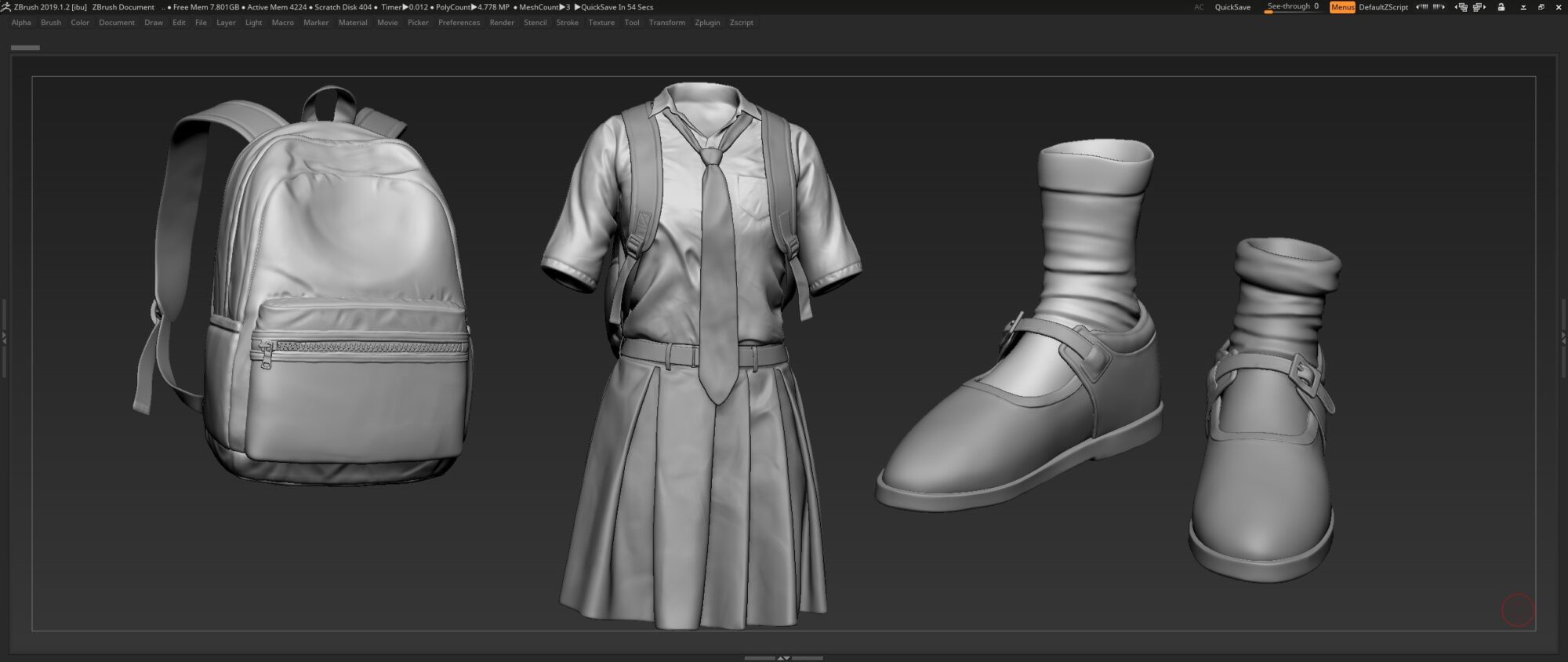Open the Brush menu
The width and height of the screenshot is (1568, 662).
click(51, 23)
